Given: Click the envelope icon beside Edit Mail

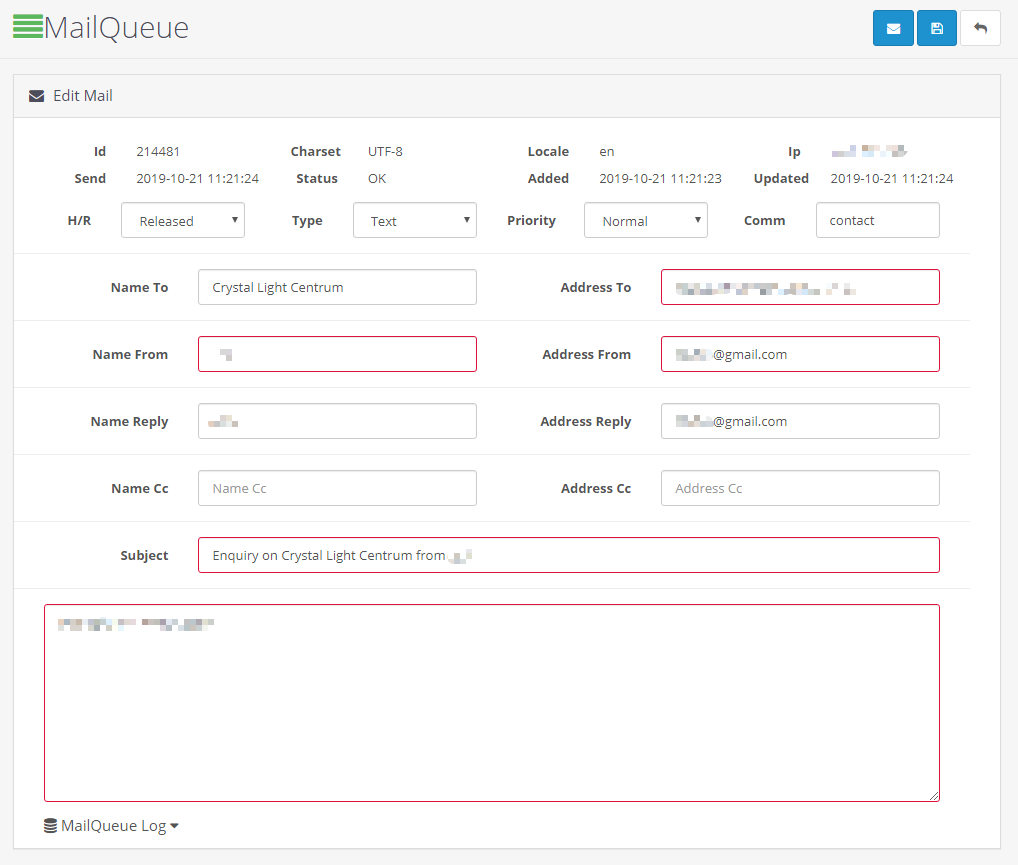Looking at the screenshot, I should click(x=36, y=96).
